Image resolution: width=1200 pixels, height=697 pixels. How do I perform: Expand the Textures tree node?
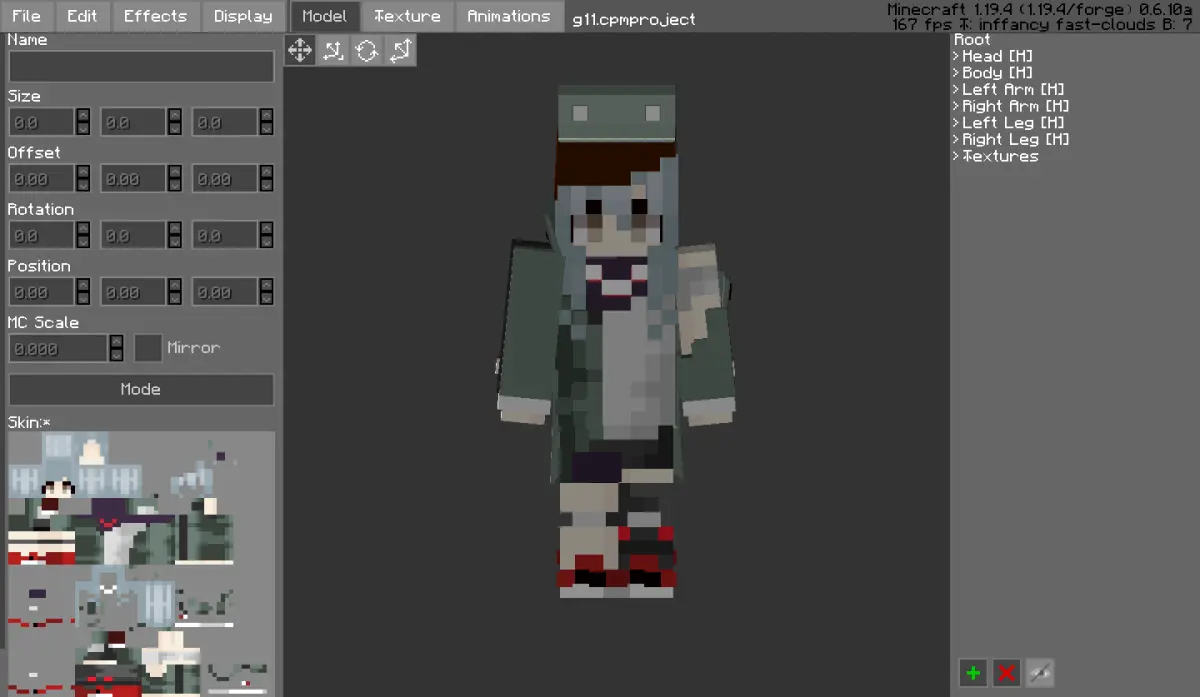[996, 156]
